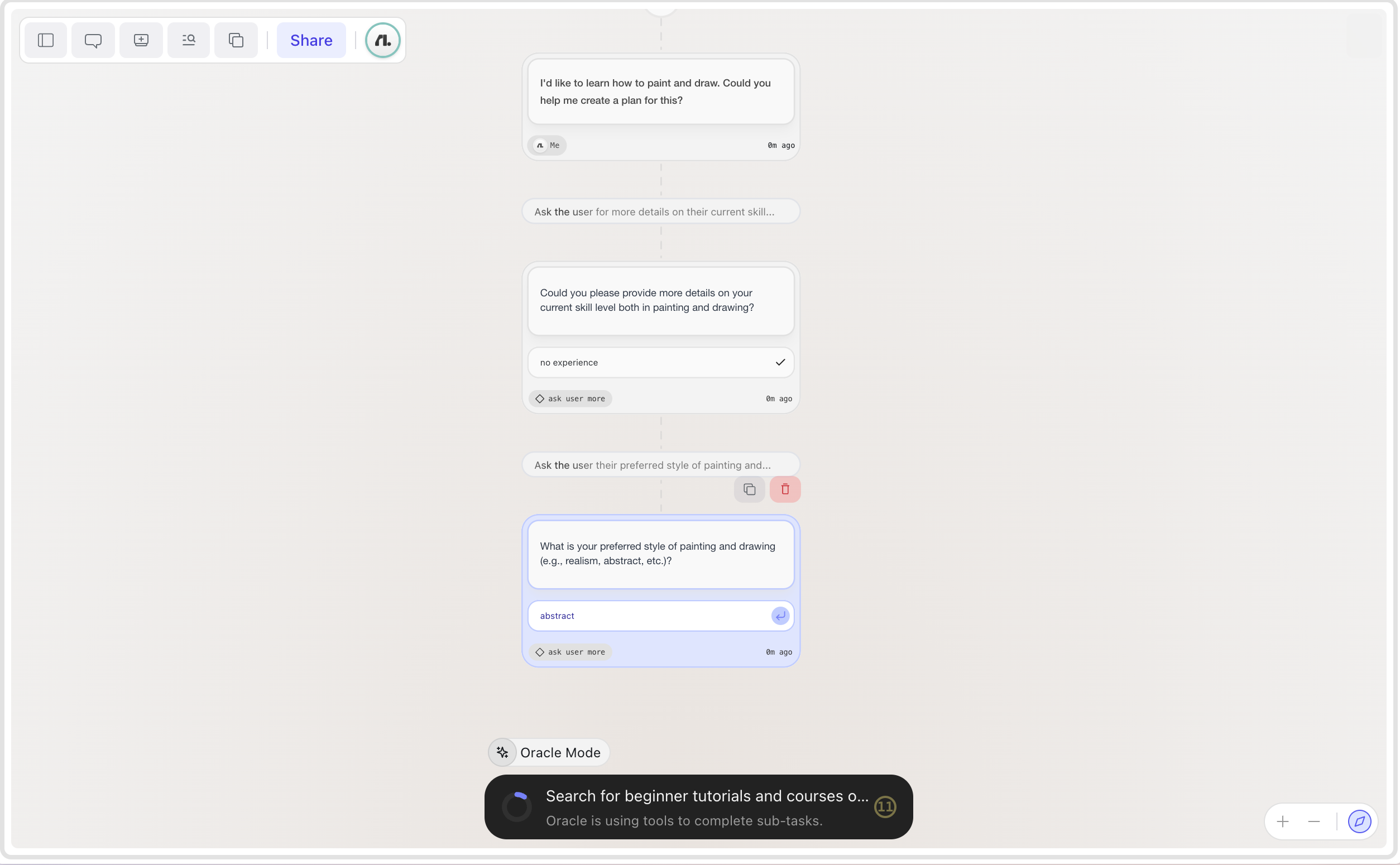Click the chat bubble icon in toolbar
This screenshot has height=865, width=1400.
point(93,40)
